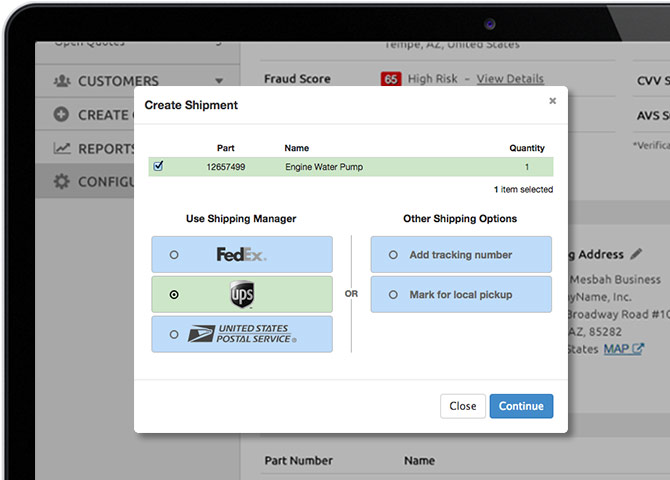Close the Create Shipment dialog with X
The height and width of the screenshot is (480, 670).
552,101
